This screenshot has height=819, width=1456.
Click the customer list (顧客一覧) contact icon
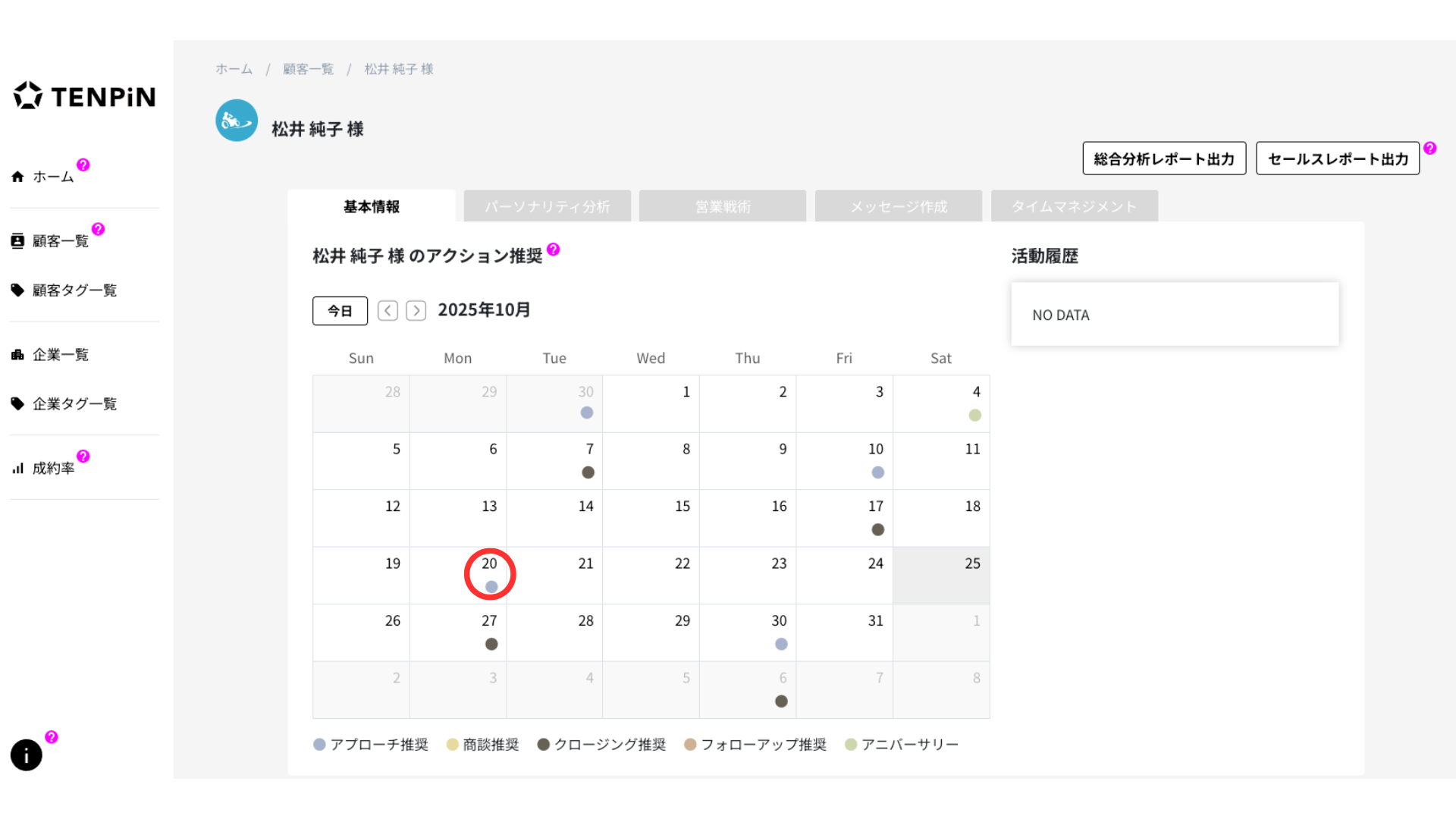(x=17, y=241)
